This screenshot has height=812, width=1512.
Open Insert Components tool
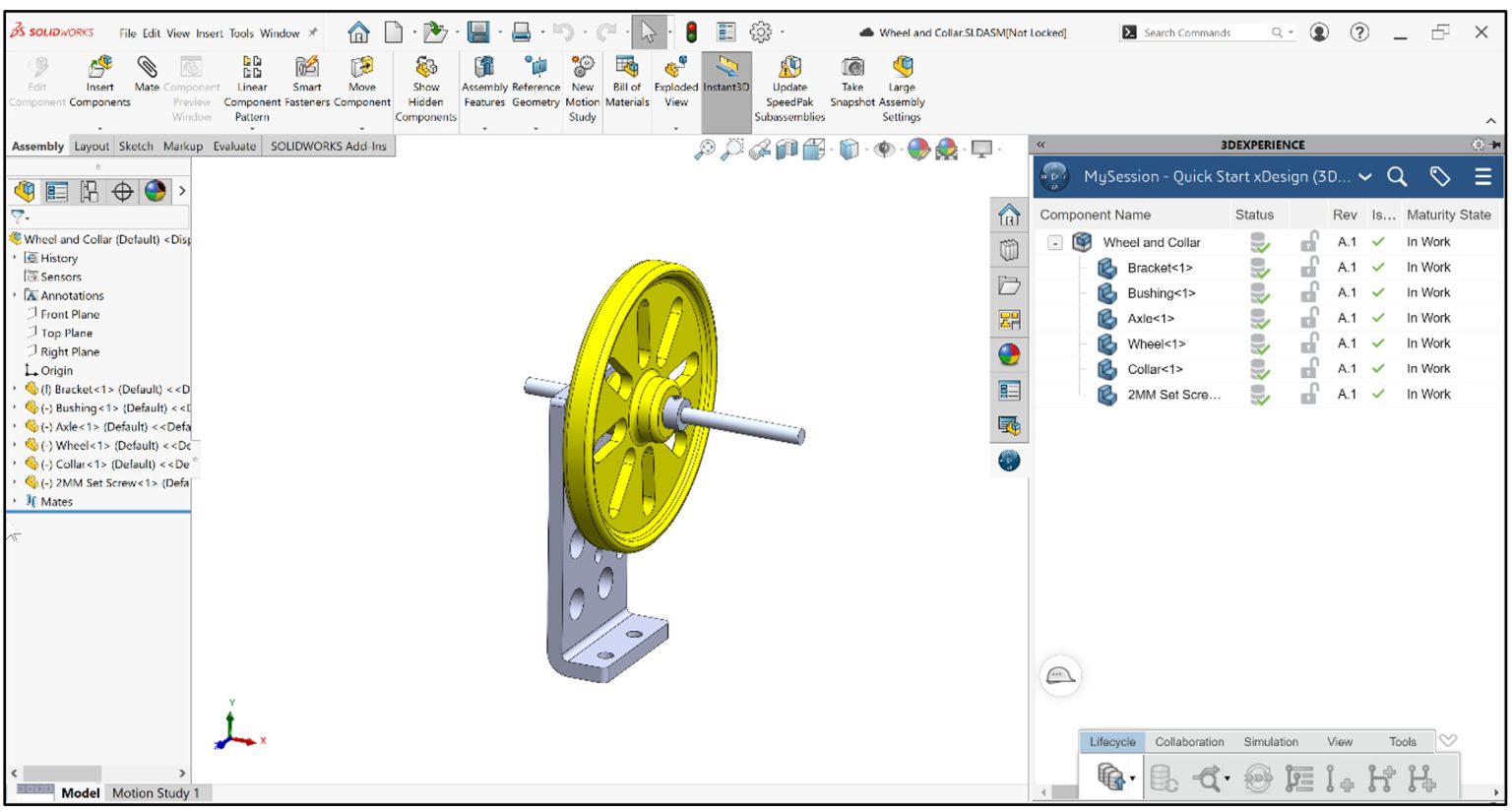click(x=99, y=79)
